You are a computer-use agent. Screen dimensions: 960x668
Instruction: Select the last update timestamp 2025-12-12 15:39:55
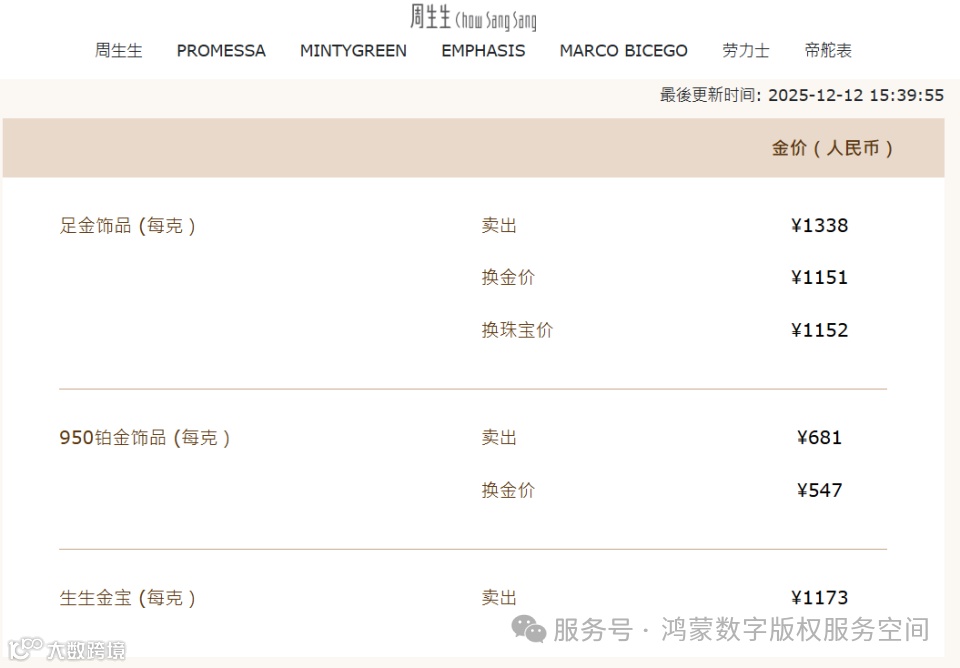(x=856, y=96)
